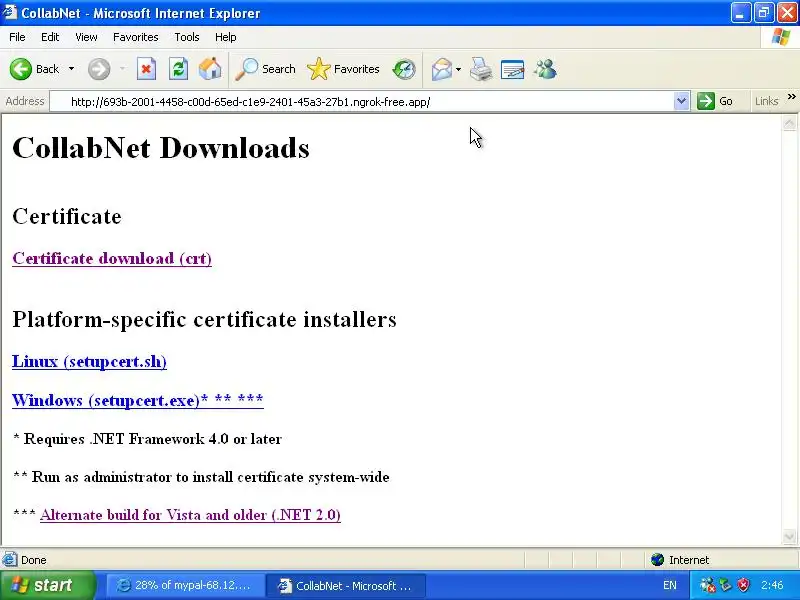Click the green Go button
This screenshot has width=800, height=600.
pos(715,101)
